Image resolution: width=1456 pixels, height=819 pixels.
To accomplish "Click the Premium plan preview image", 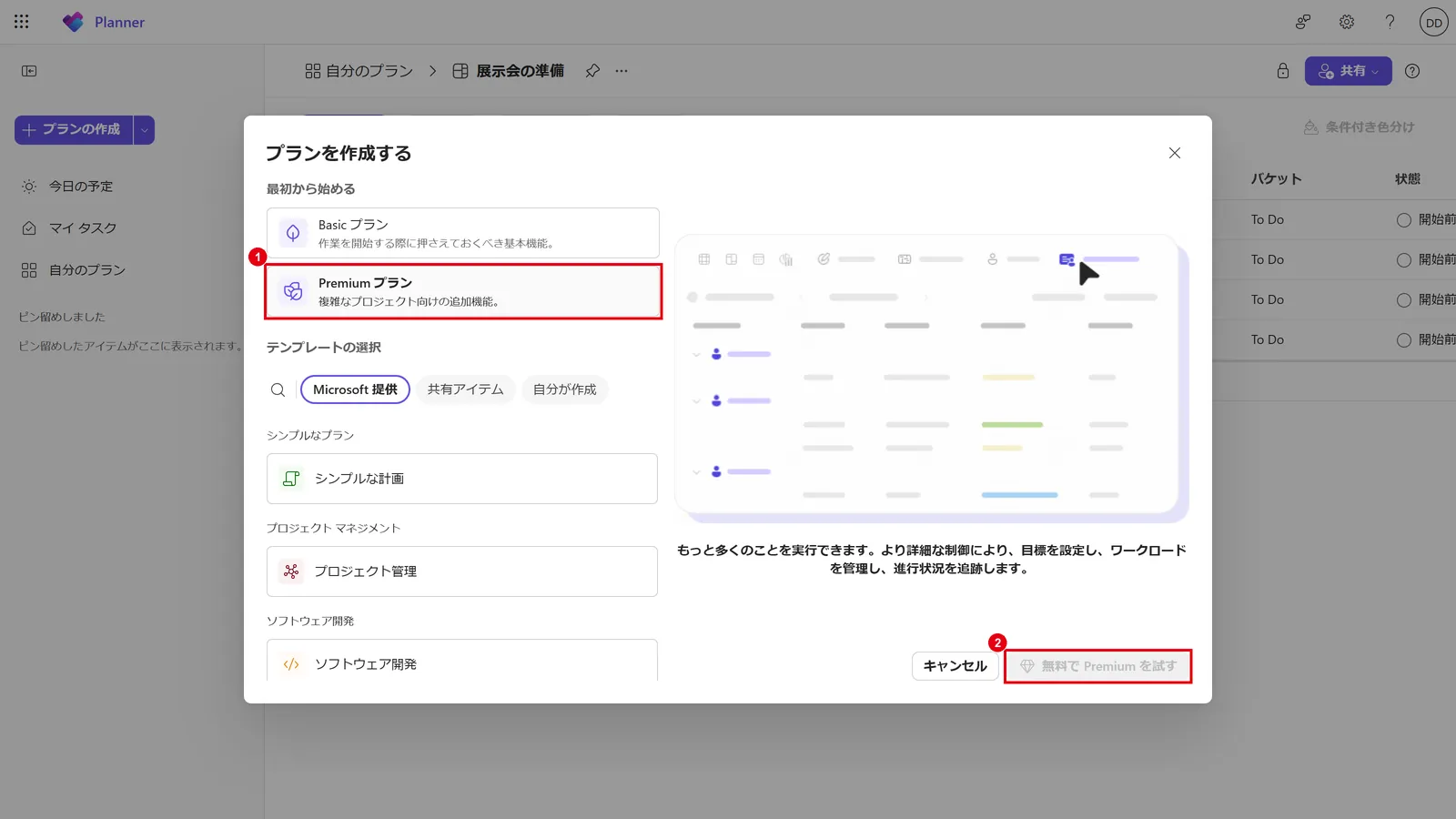I will 931,379.
